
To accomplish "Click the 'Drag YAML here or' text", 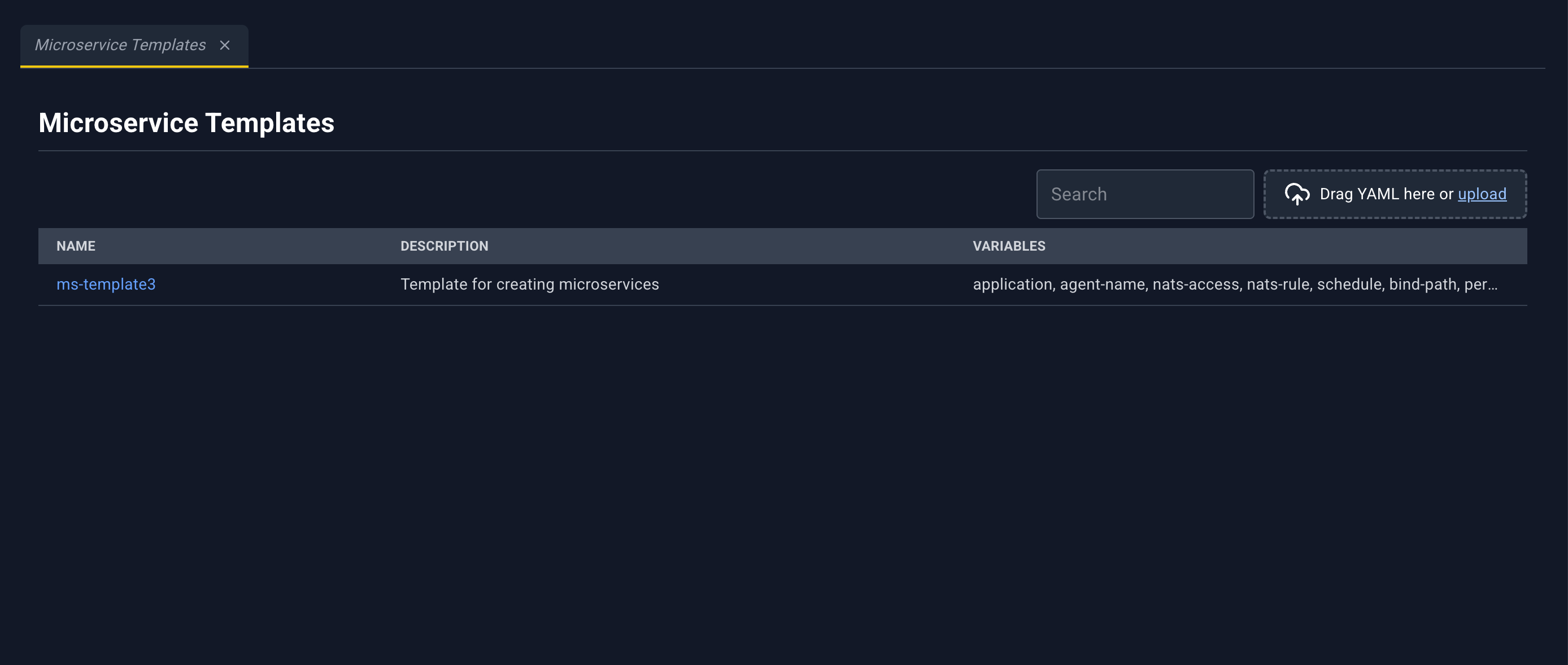I will point(1386,194).
